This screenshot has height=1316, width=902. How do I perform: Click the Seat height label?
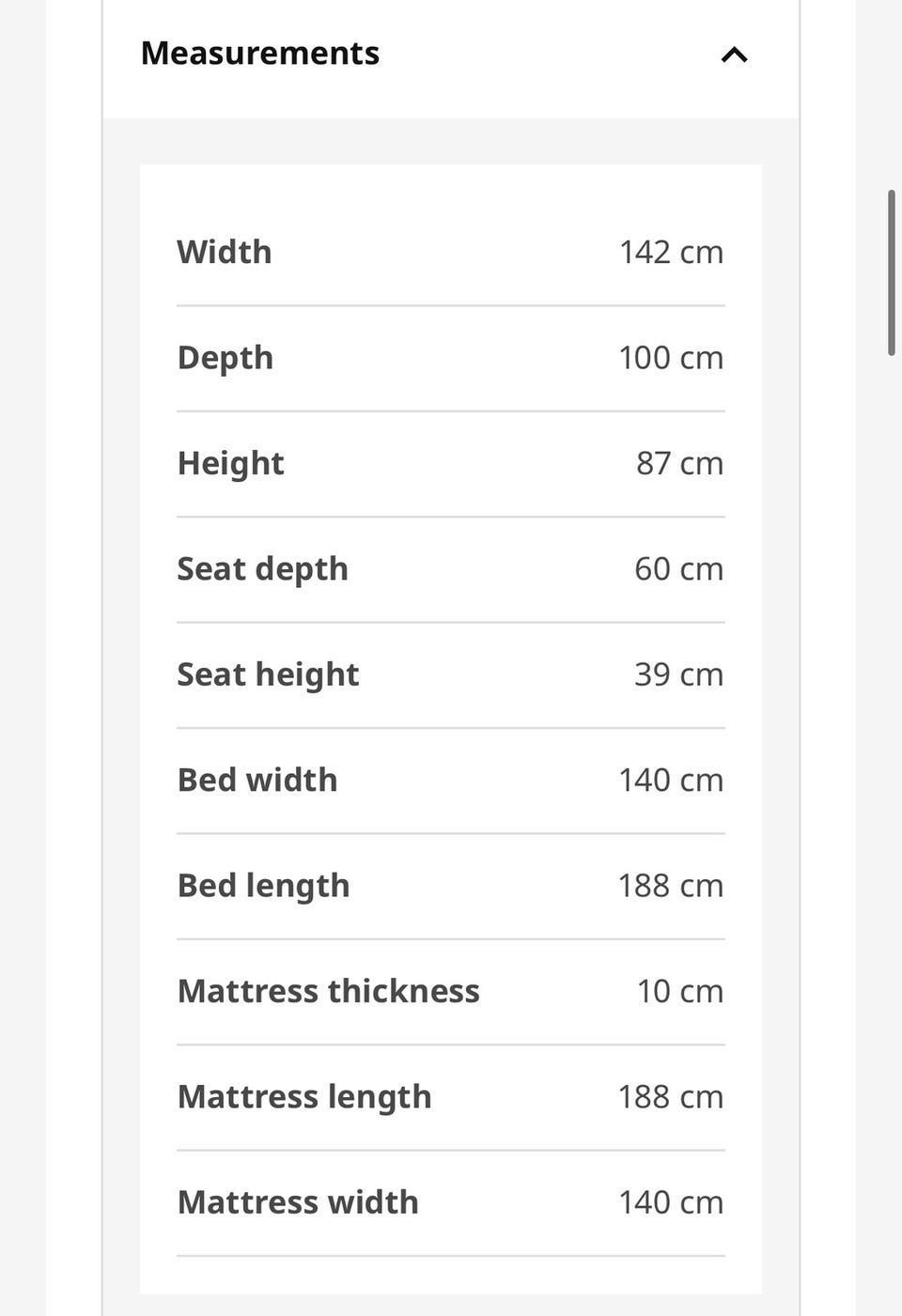tap(269, 674)
